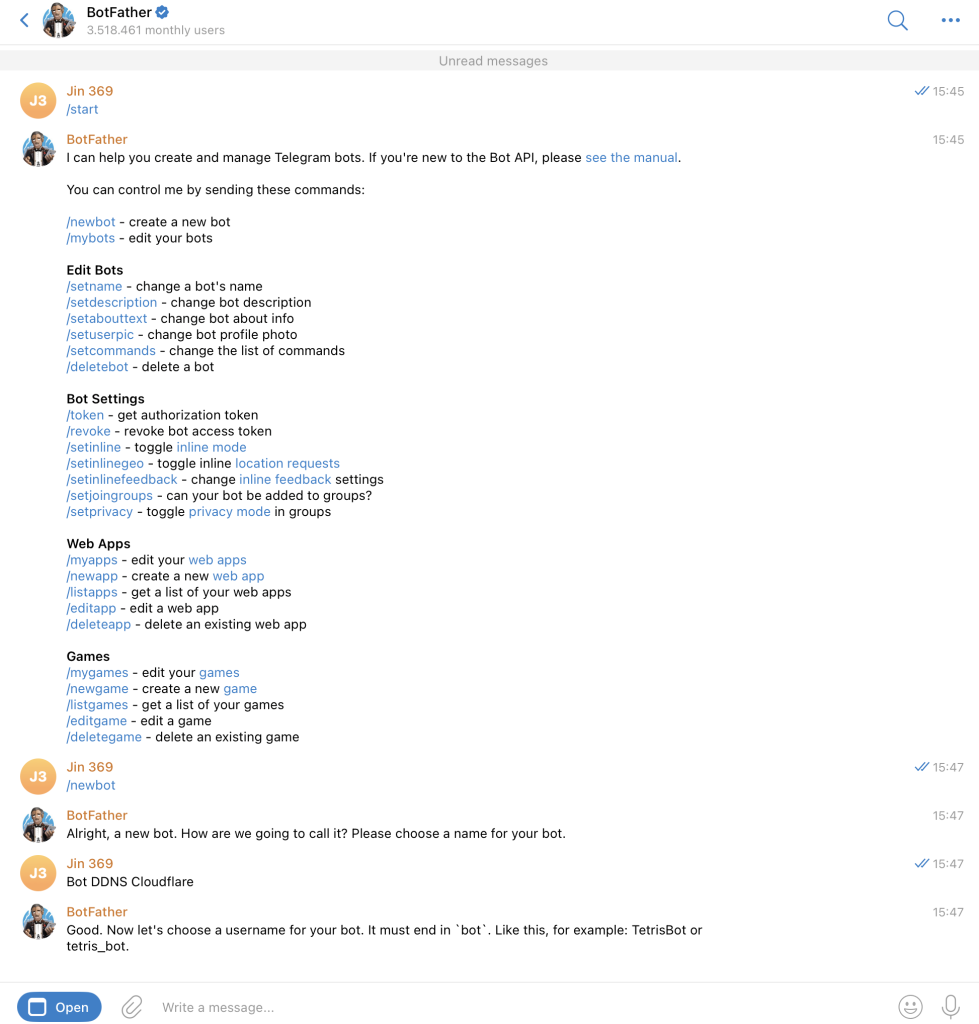Click the /mybots command link
Image resolution: width=979 pixels, height=1024 pixels.
click(90, 238)
